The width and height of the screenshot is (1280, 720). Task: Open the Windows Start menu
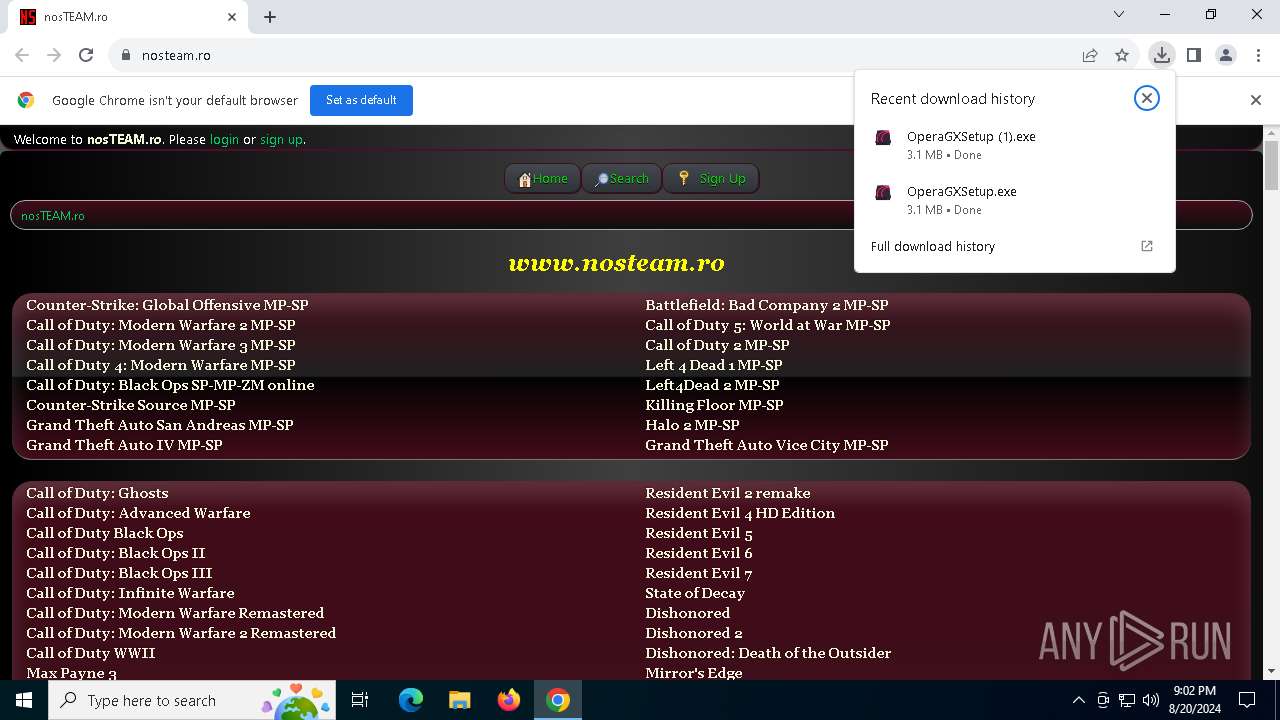(24, 700)
